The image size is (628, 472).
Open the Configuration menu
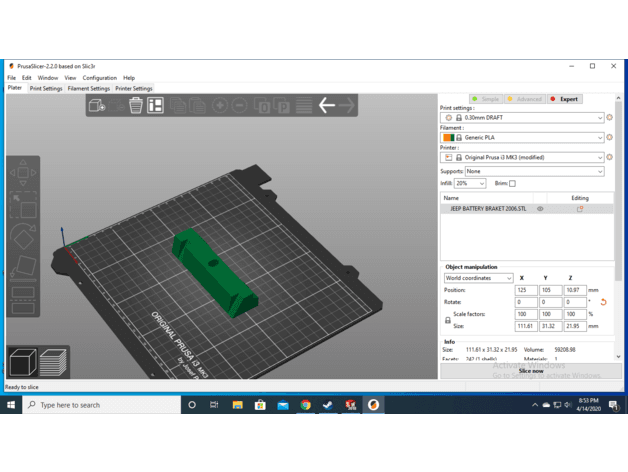point(100,78)
